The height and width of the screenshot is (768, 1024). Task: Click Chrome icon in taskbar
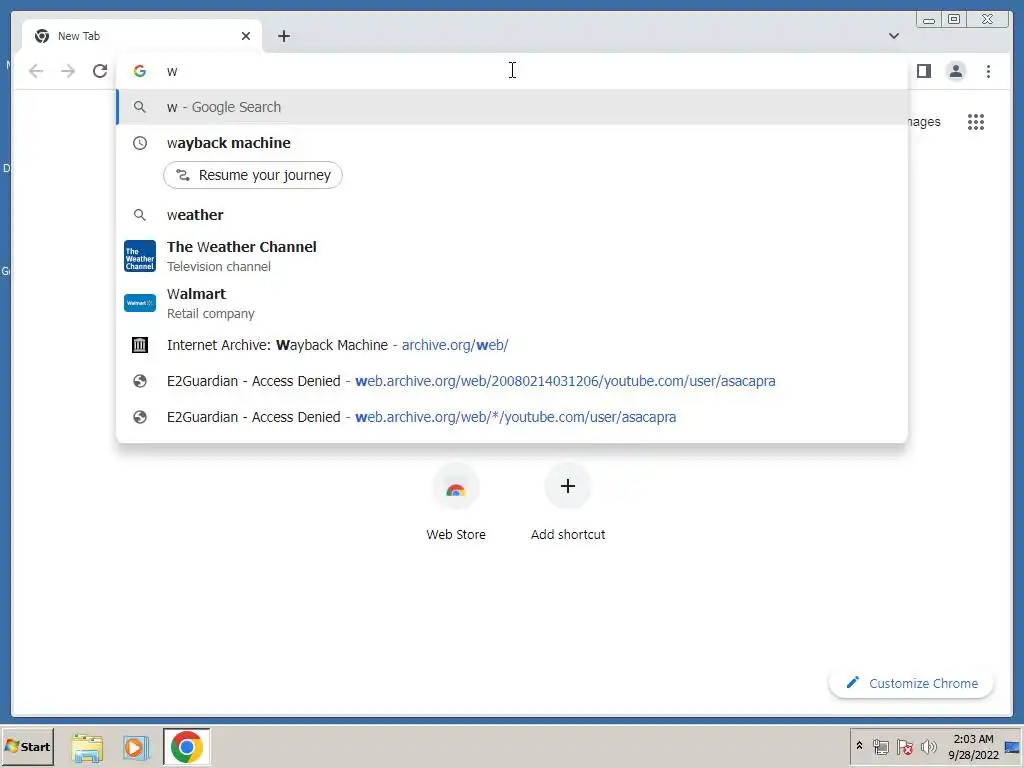click(x=187, y=746)
